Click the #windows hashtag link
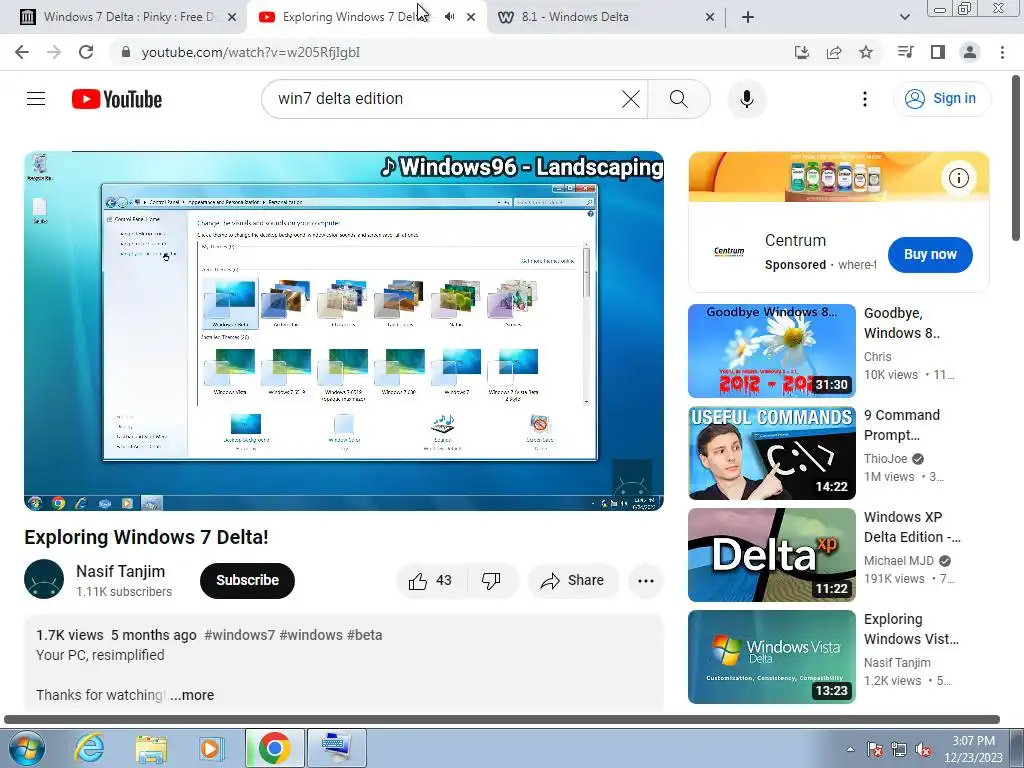1024x768 pixels. coord(311,635)
